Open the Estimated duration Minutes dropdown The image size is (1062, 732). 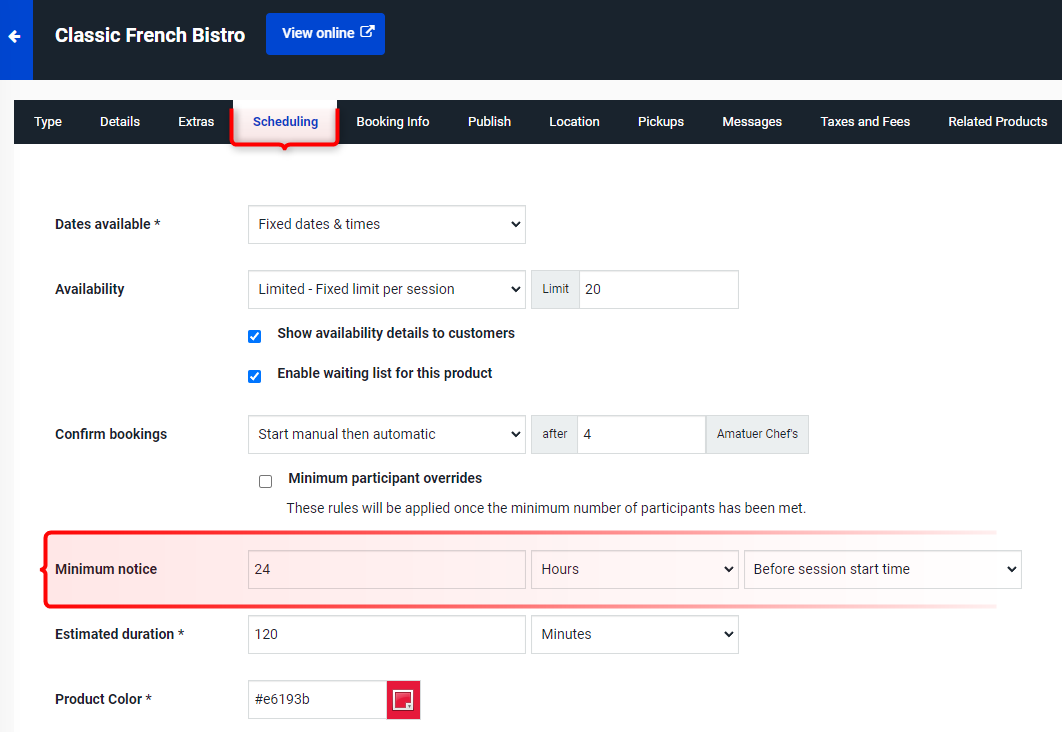[x=635, y=634]
